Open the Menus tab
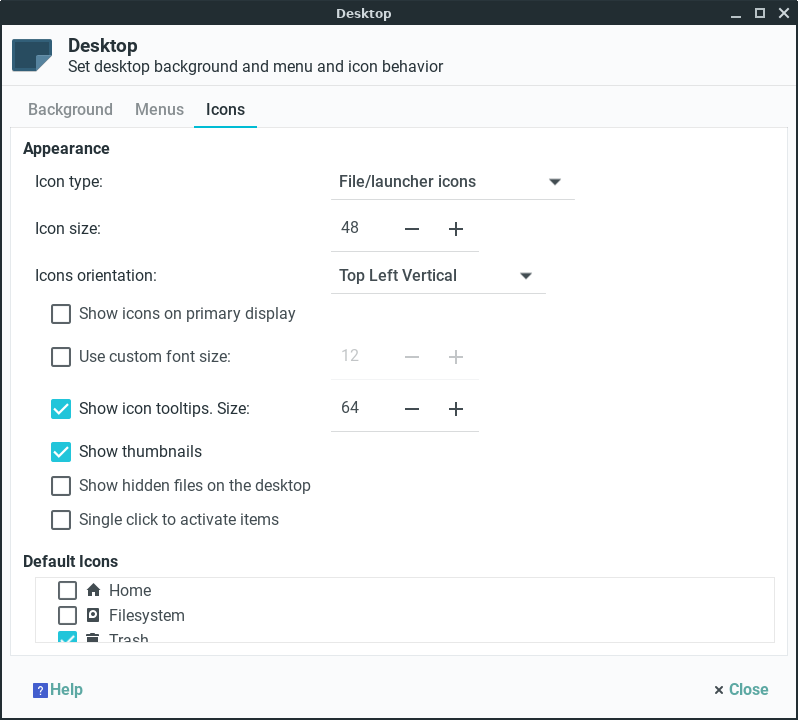This screenshot has width=798, height=720. click(x=159, y=110)
